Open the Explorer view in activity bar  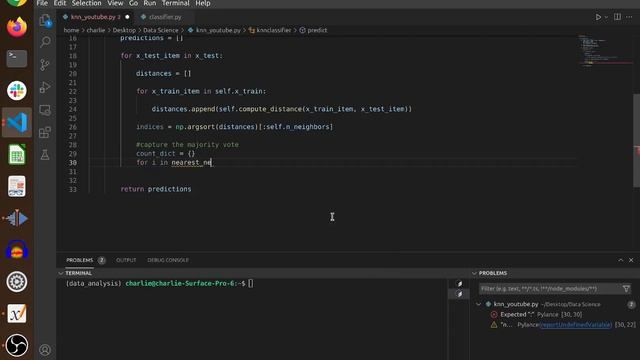[x=45, y=20]
